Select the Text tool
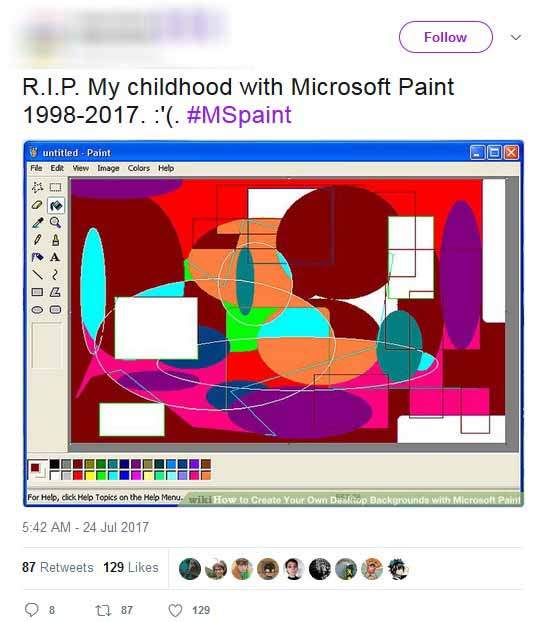Image resolution: width=553 pixels, height=622 pixels. tap(55, 257)
